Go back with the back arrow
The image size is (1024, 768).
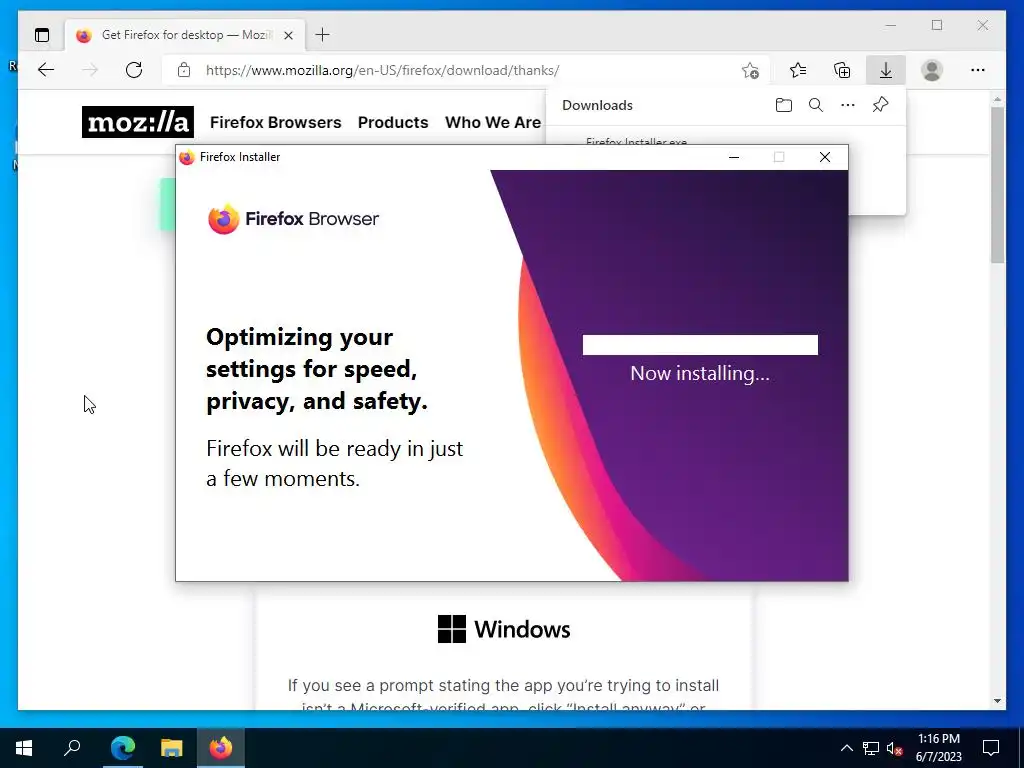tap(46, 70)
